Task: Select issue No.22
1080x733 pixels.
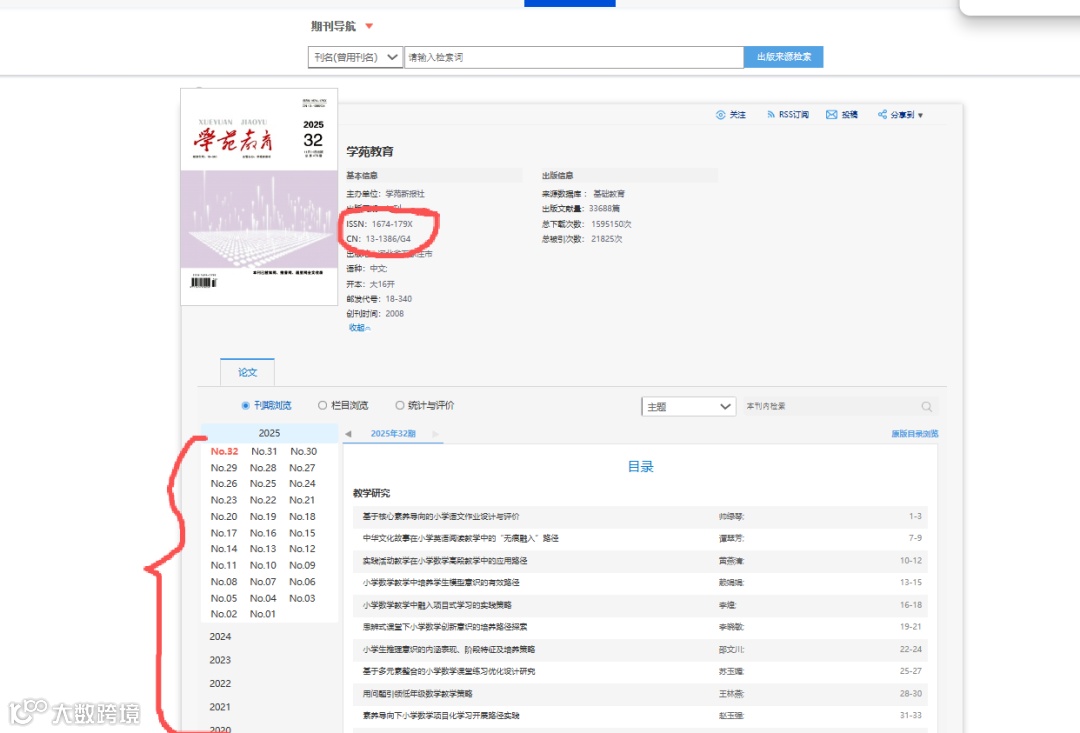Action: click(263, 500)
